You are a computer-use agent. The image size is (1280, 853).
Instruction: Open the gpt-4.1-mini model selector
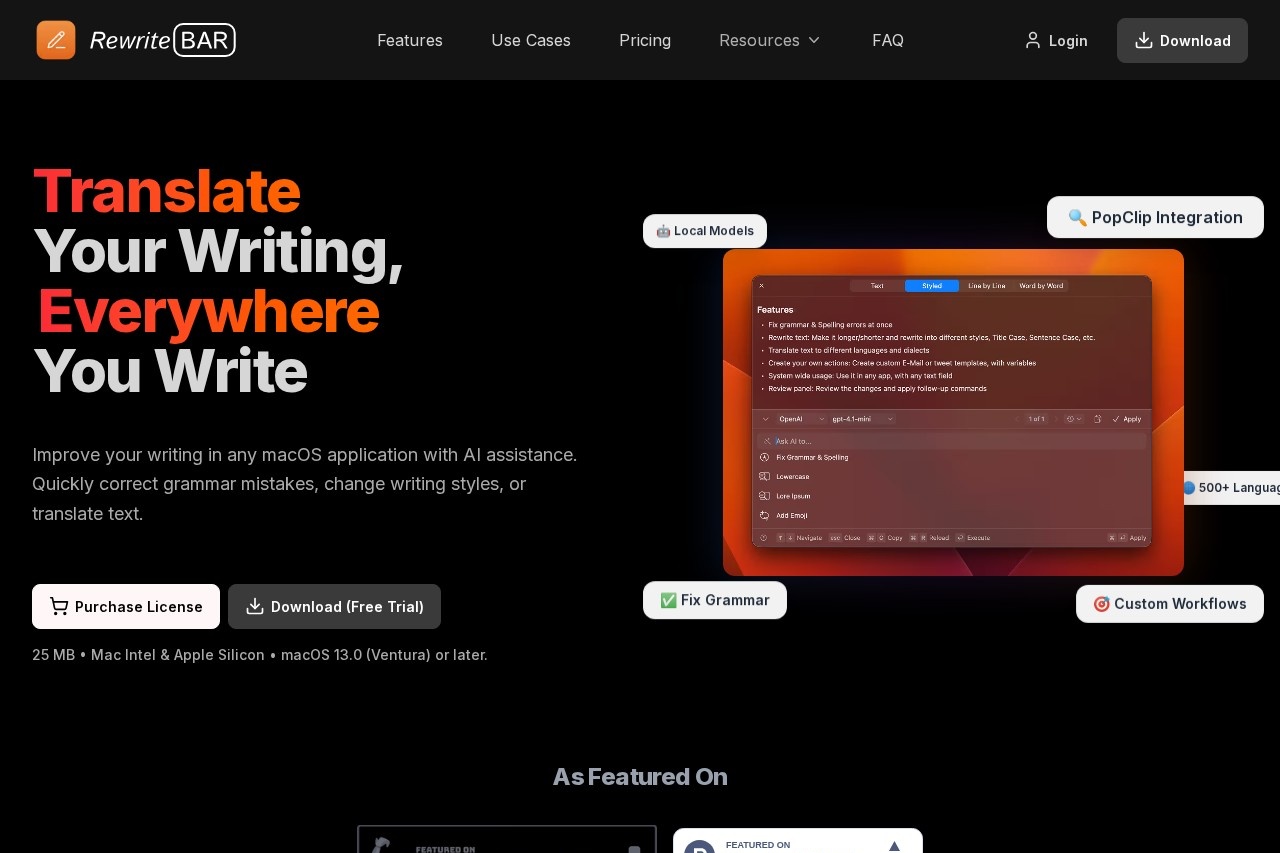click(x=860, y=419)
